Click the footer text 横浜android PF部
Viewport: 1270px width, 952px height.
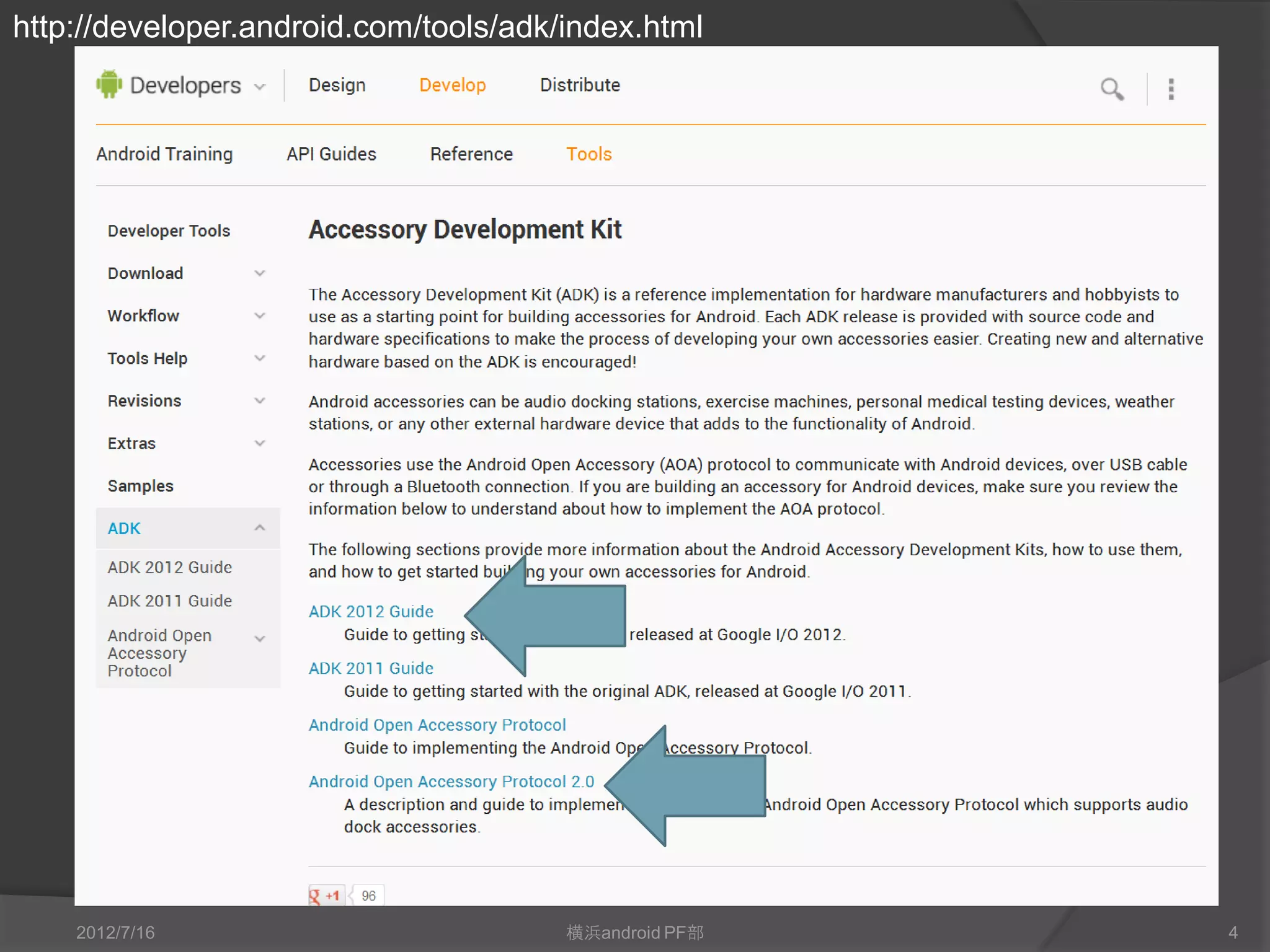click(x=635, y=932)
